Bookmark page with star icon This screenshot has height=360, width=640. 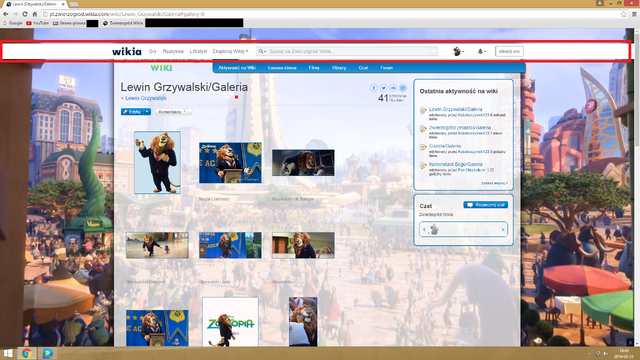pyautogui.click(x=624, y=14)
